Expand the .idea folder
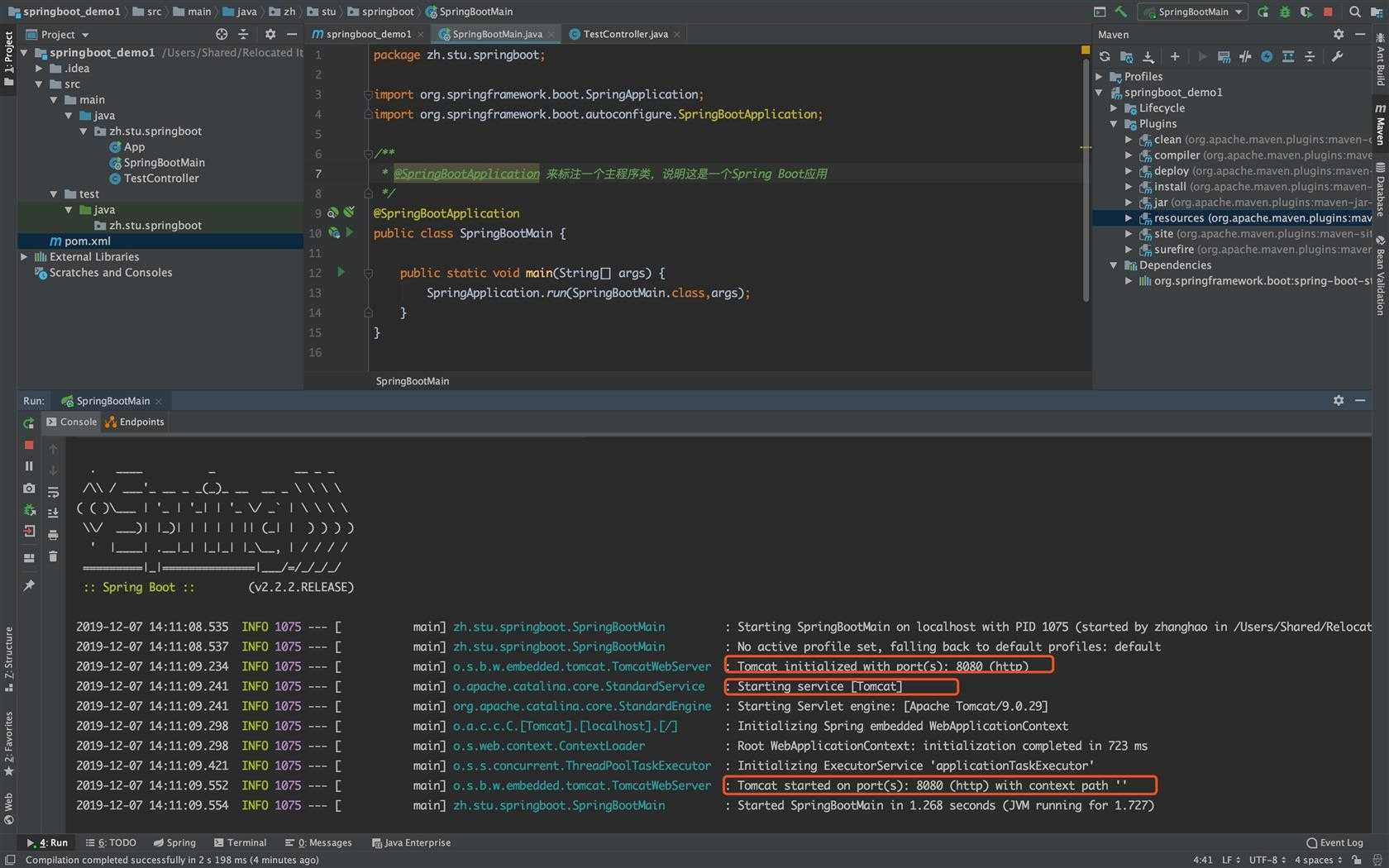Screen dimensions: 1389x868 click(x=39, y=68)
